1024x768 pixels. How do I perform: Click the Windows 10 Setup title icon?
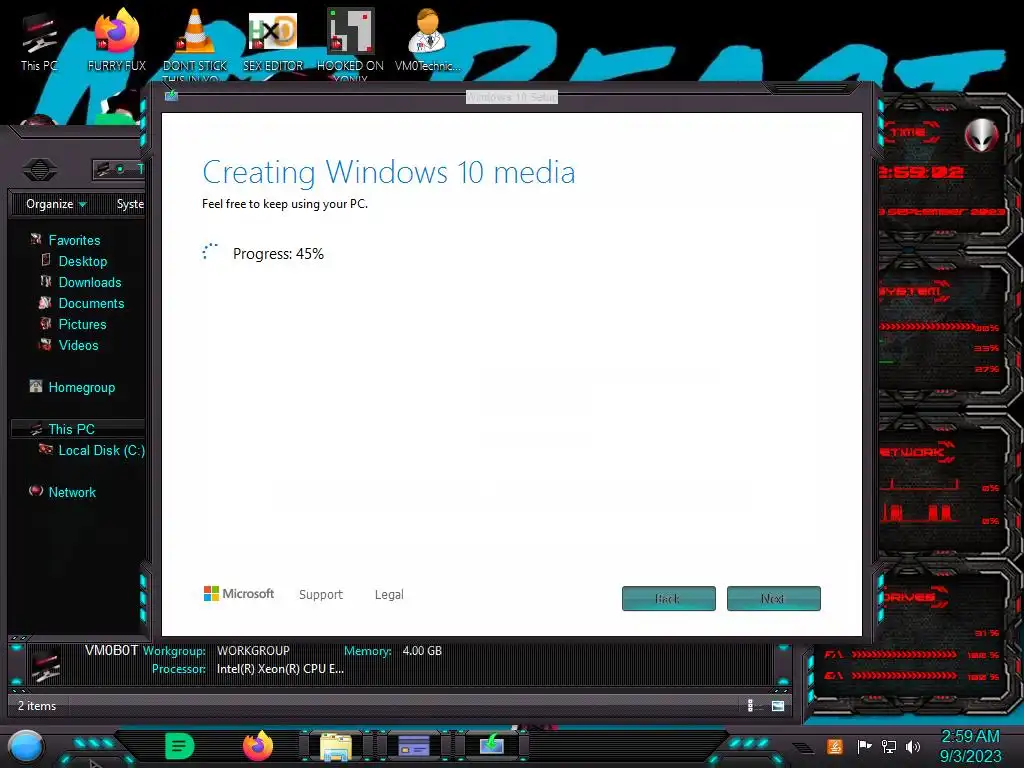[x=171, y=96]
